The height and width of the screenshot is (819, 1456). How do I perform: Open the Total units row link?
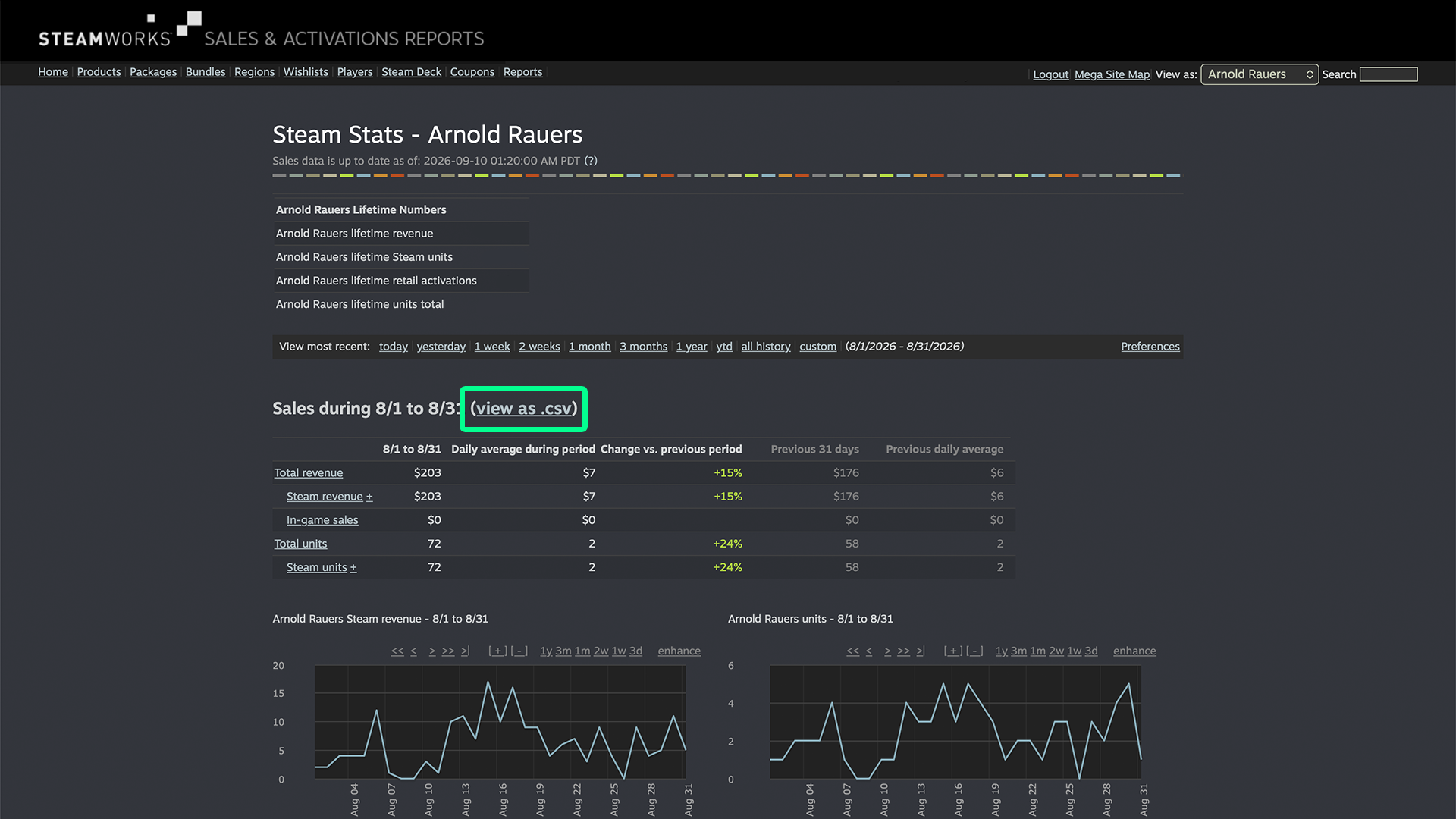coord(300,544)
